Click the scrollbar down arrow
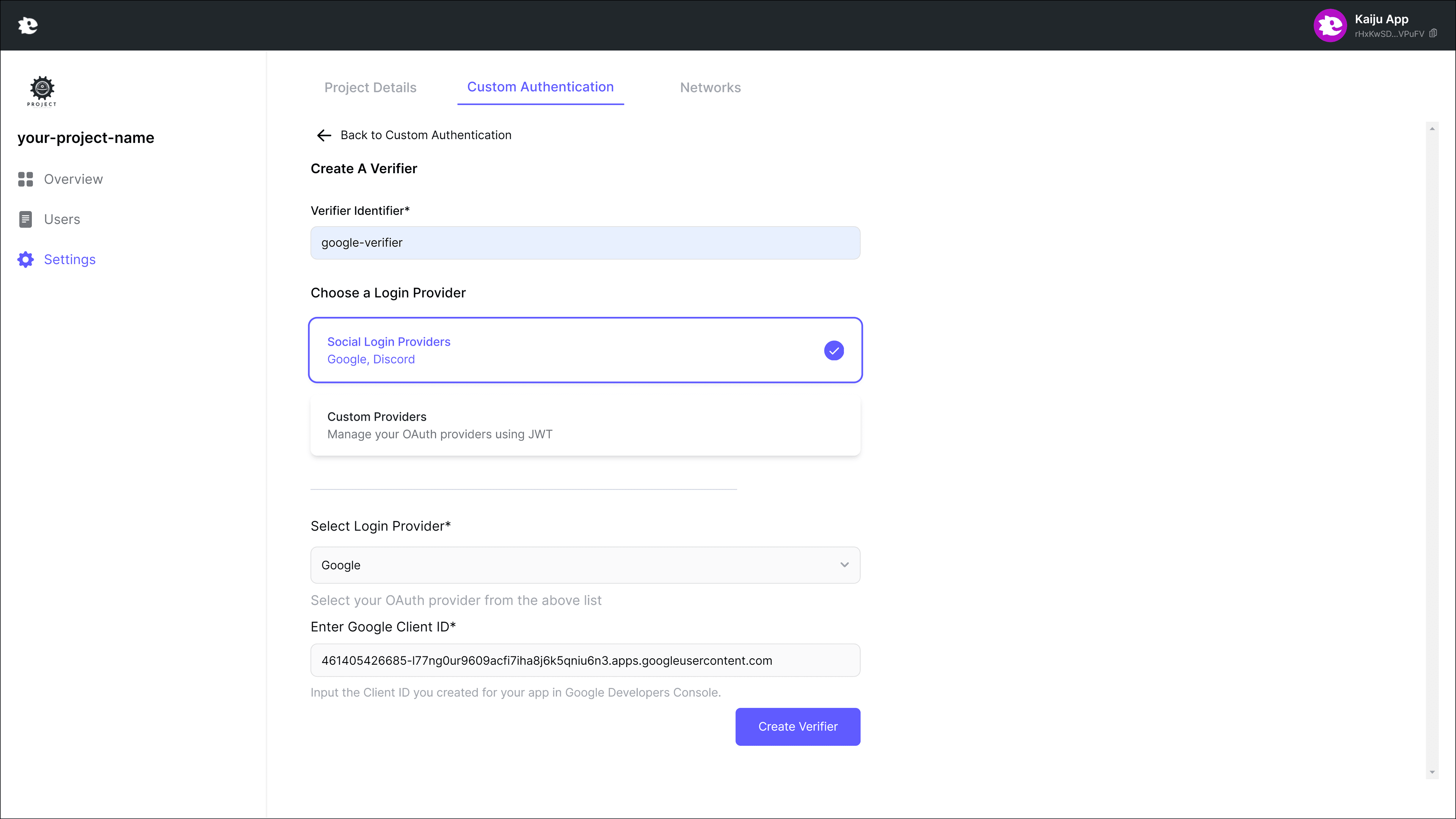Image resolution: width=1456 pixels, height=819 pixels. pos(1432,772)
